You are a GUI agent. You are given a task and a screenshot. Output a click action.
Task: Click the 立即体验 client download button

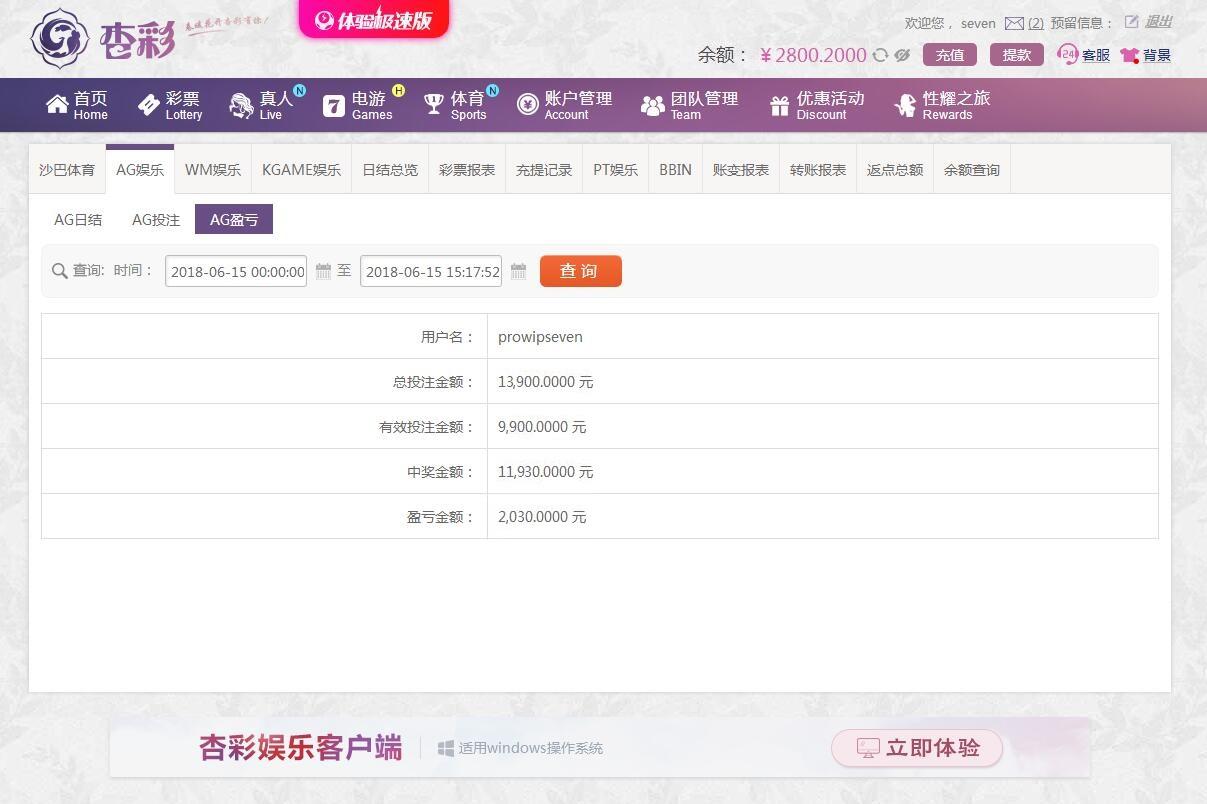916,748
